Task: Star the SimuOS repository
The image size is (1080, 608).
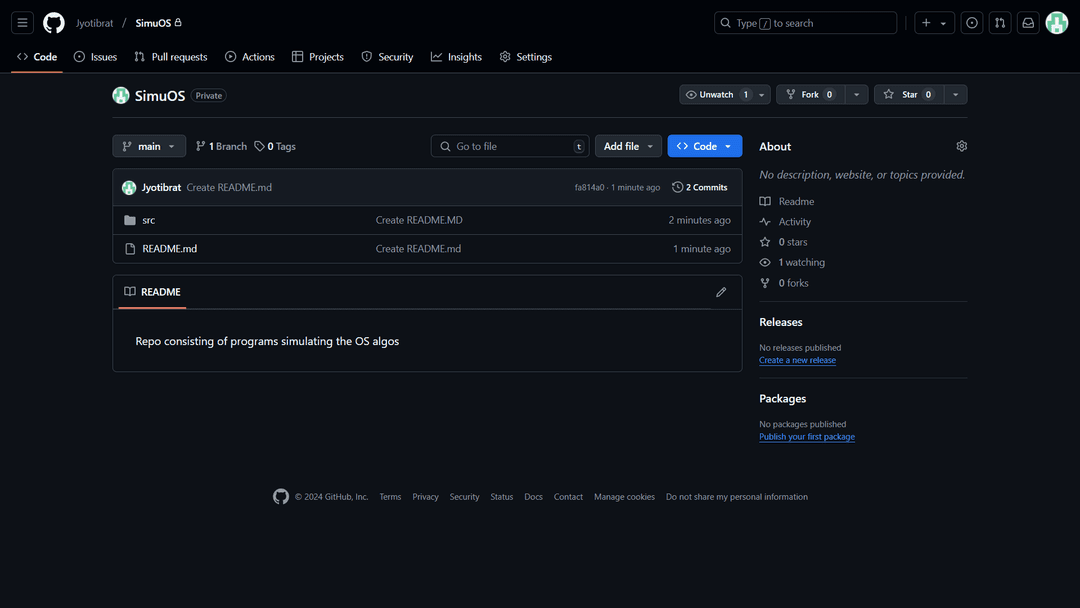Action: click(x=908, y=94)
